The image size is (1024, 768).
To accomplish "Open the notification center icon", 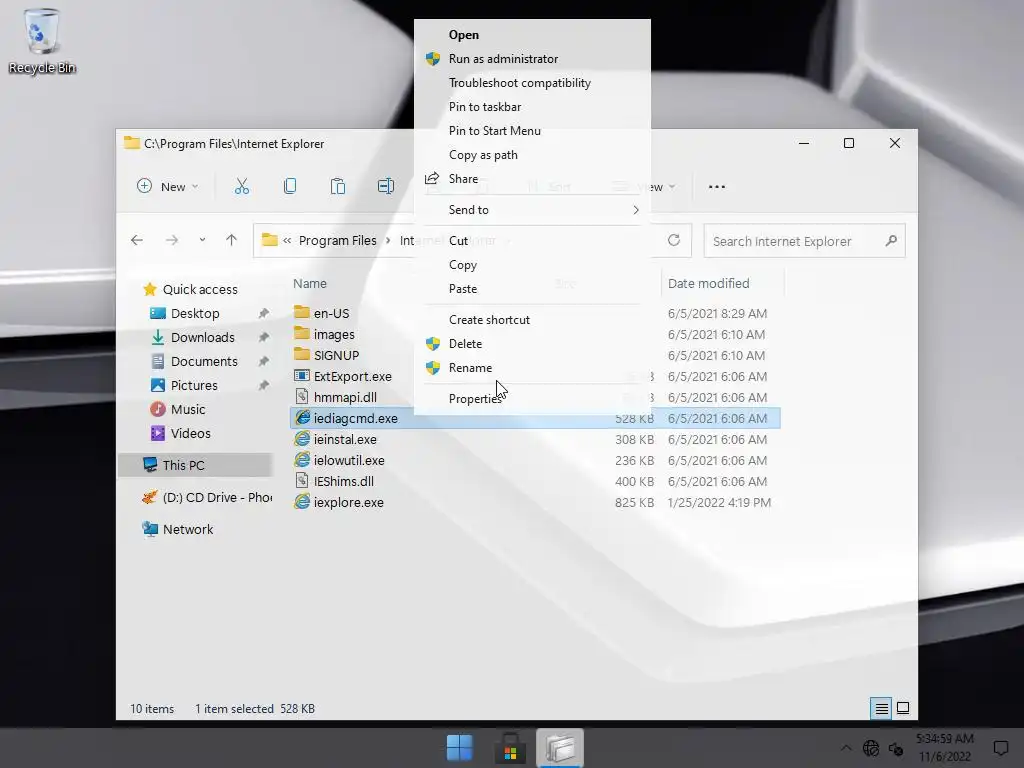I will [1000, 748].
